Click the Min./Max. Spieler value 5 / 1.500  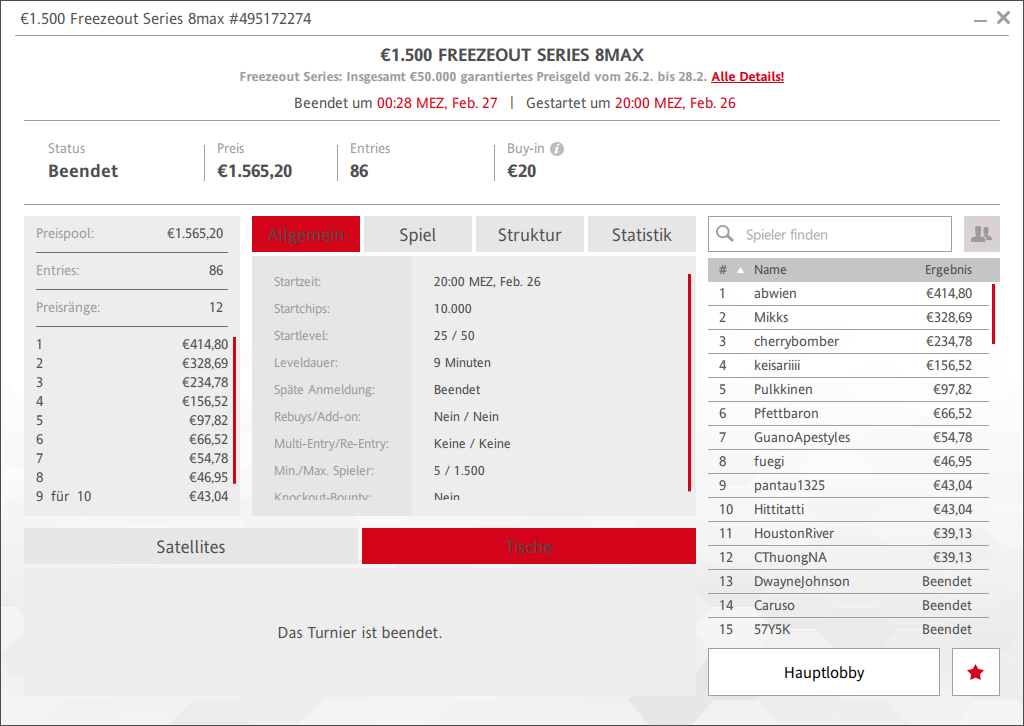pyautogui.click(x=459, y=471)
